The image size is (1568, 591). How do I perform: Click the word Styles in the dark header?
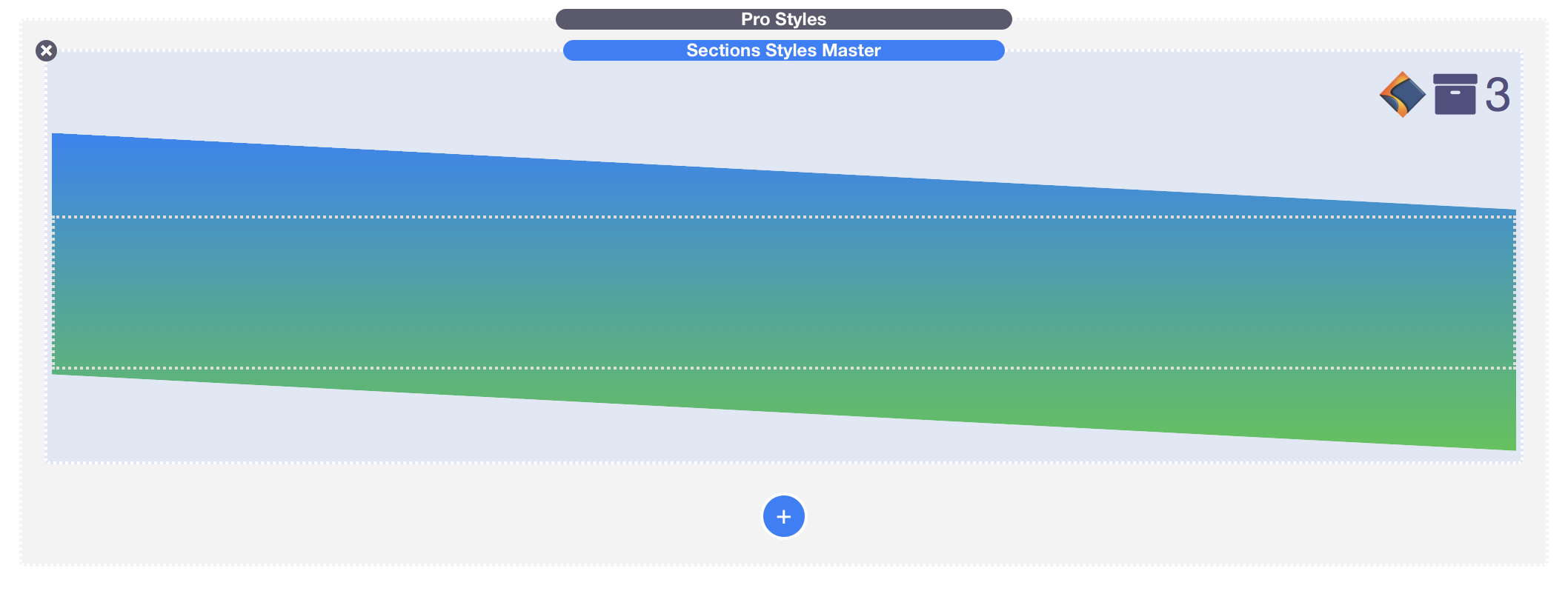800,19
